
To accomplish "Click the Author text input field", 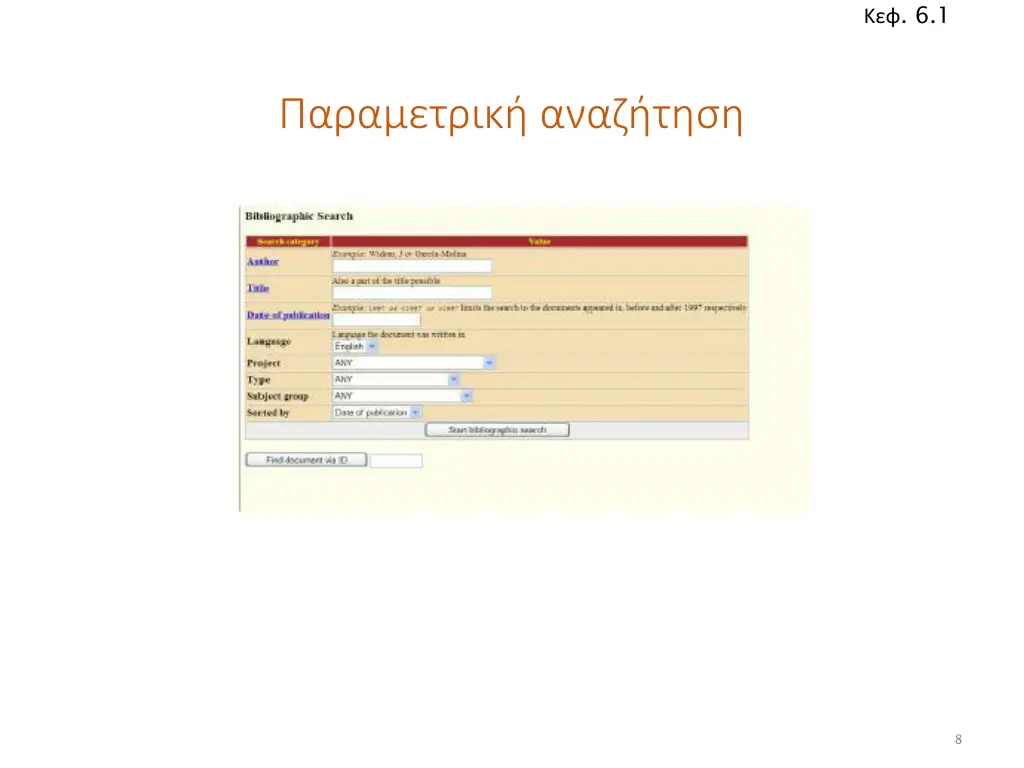I will click(412, 266).
